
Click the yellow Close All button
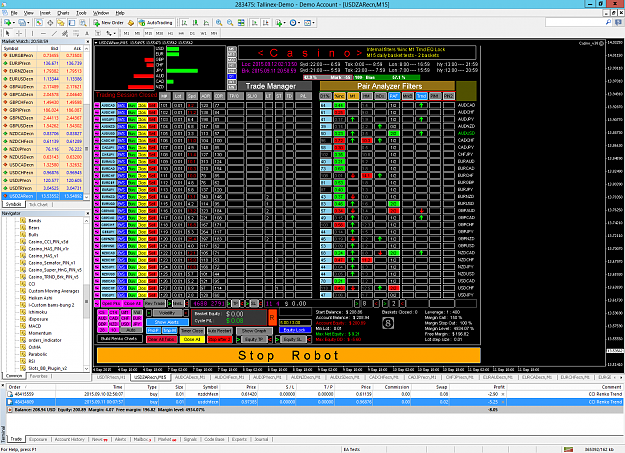tap(193, 339)
